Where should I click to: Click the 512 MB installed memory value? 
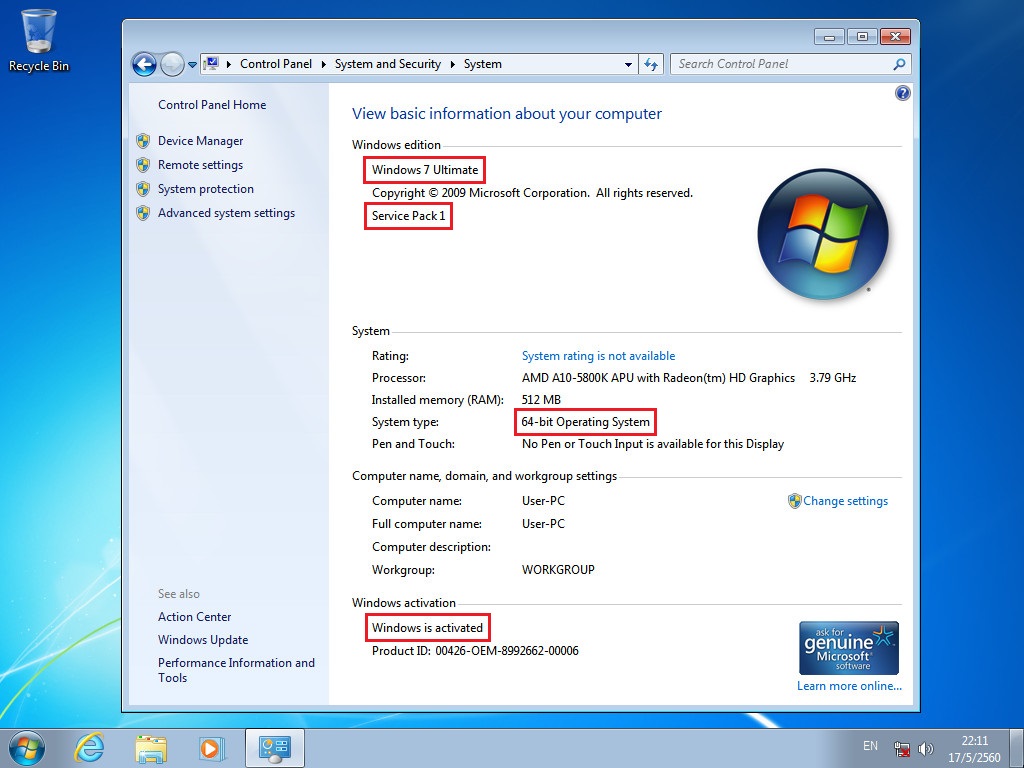541,400
